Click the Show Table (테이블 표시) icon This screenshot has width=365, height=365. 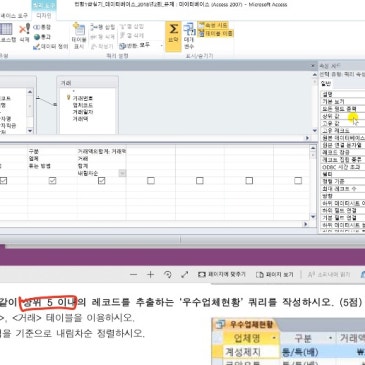coord(79,36)
